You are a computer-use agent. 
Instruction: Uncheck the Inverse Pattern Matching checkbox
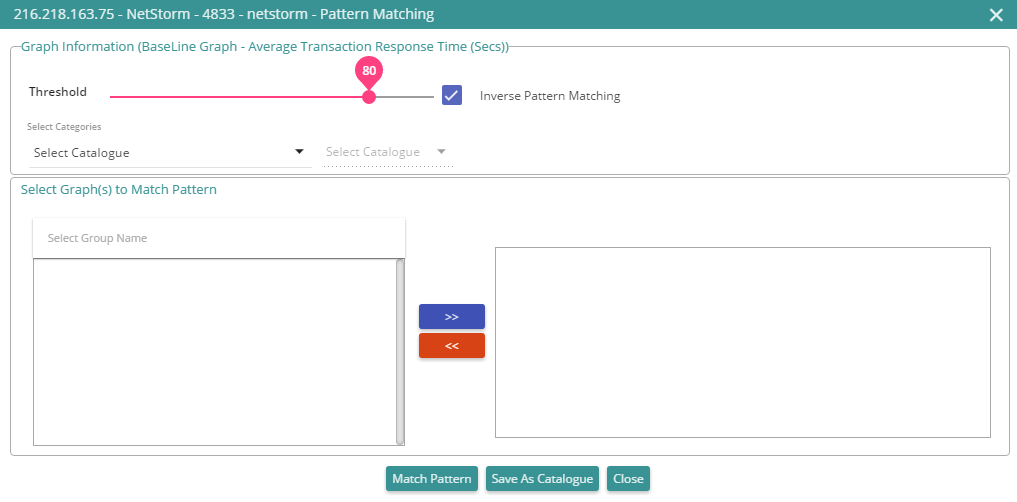tap(451, 95)
